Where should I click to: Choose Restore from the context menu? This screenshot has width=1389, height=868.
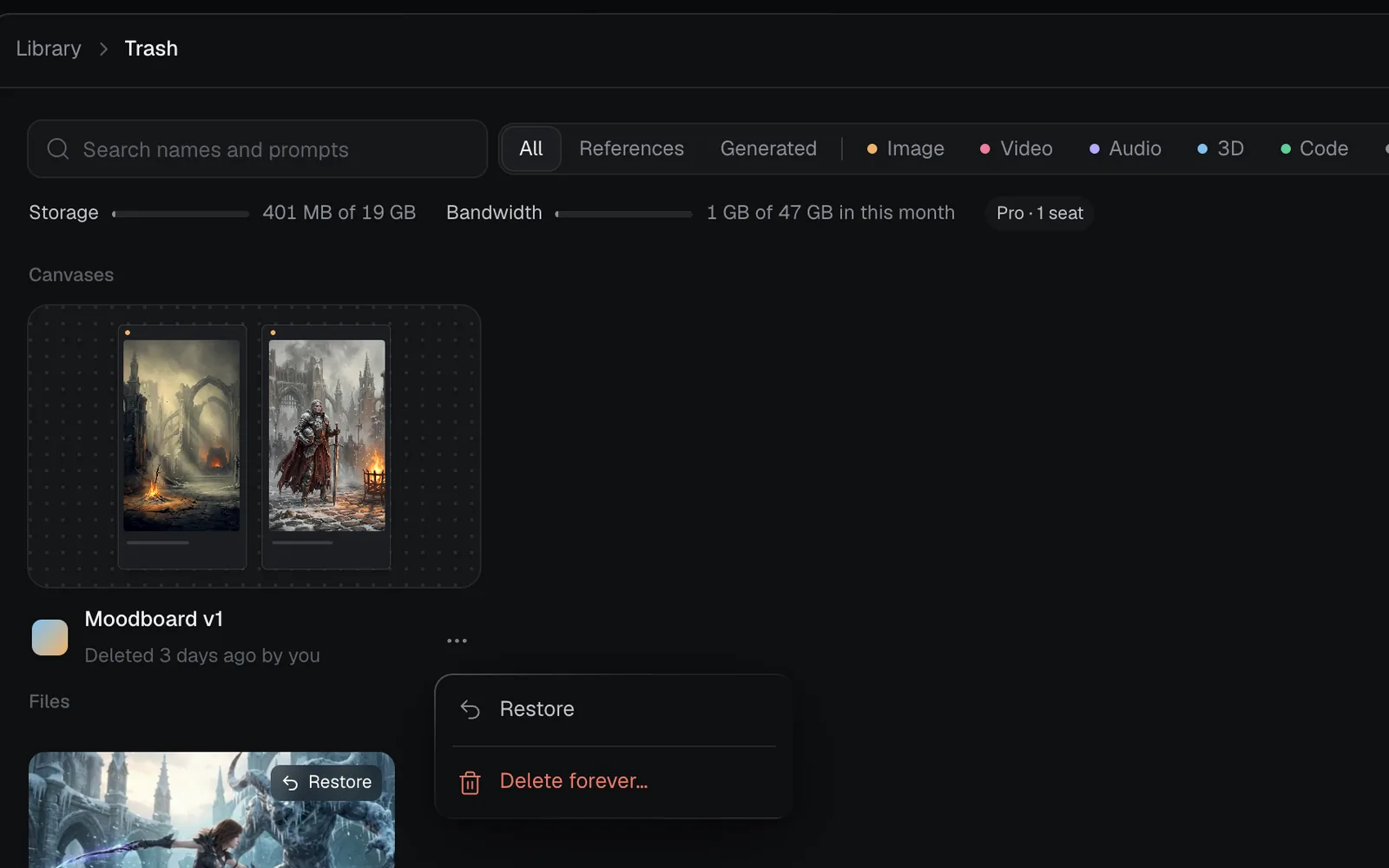click(614, 709)
